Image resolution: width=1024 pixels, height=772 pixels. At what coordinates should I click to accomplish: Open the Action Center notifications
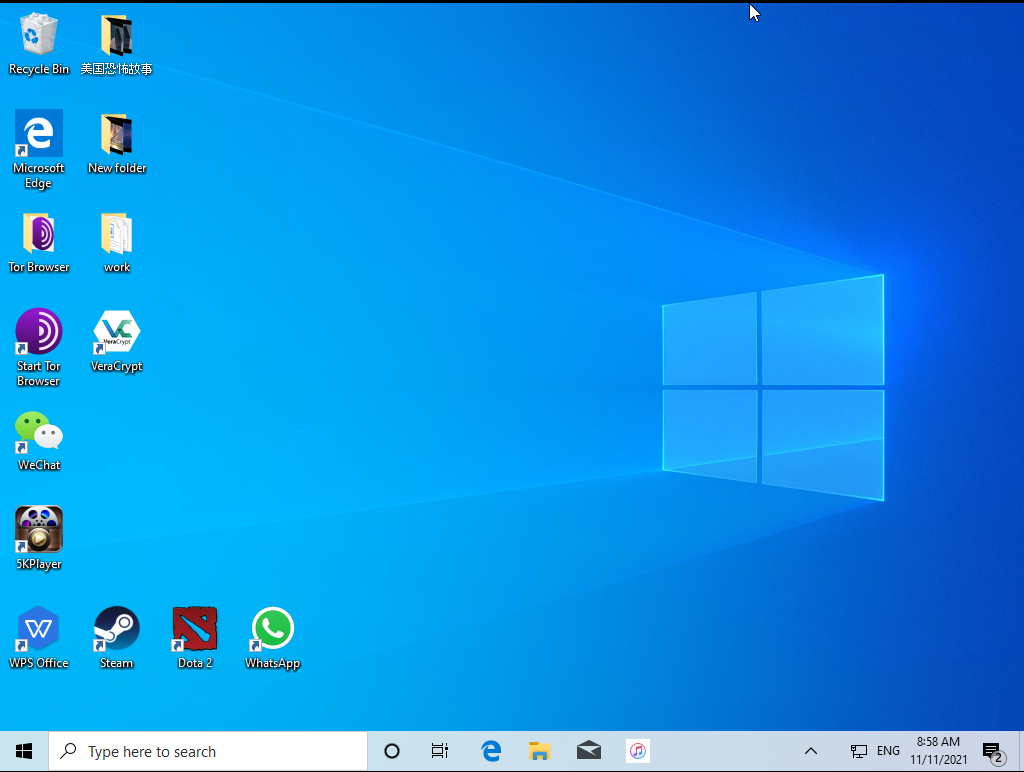point(995,752)
